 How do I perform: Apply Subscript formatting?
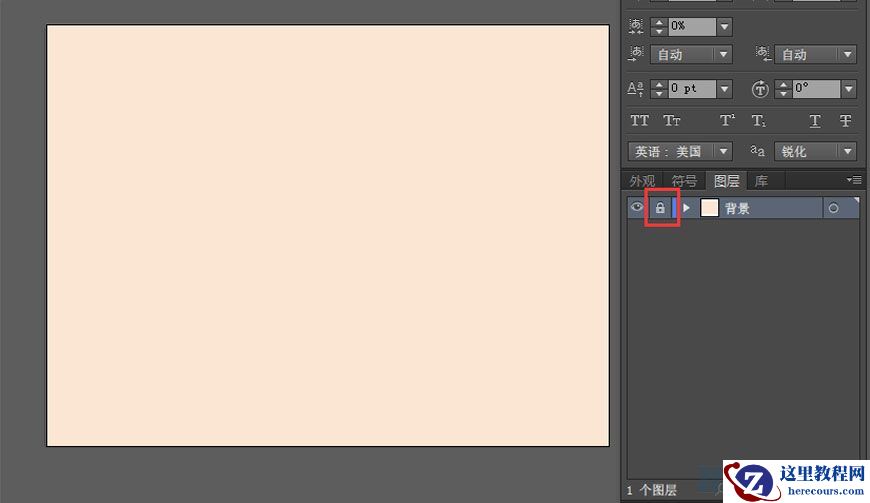pos(758,121)
